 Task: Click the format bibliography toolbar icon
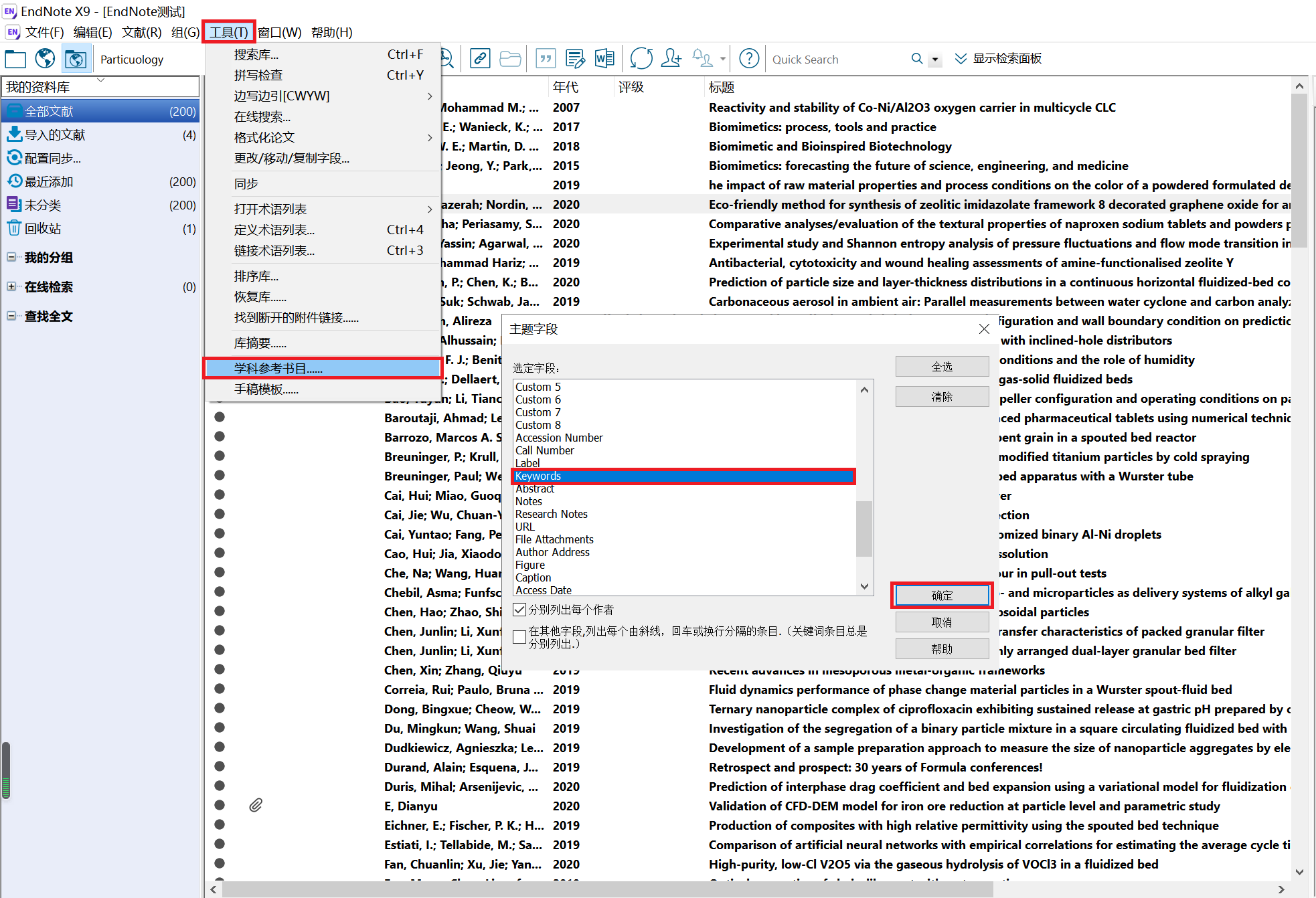[575, 59]
